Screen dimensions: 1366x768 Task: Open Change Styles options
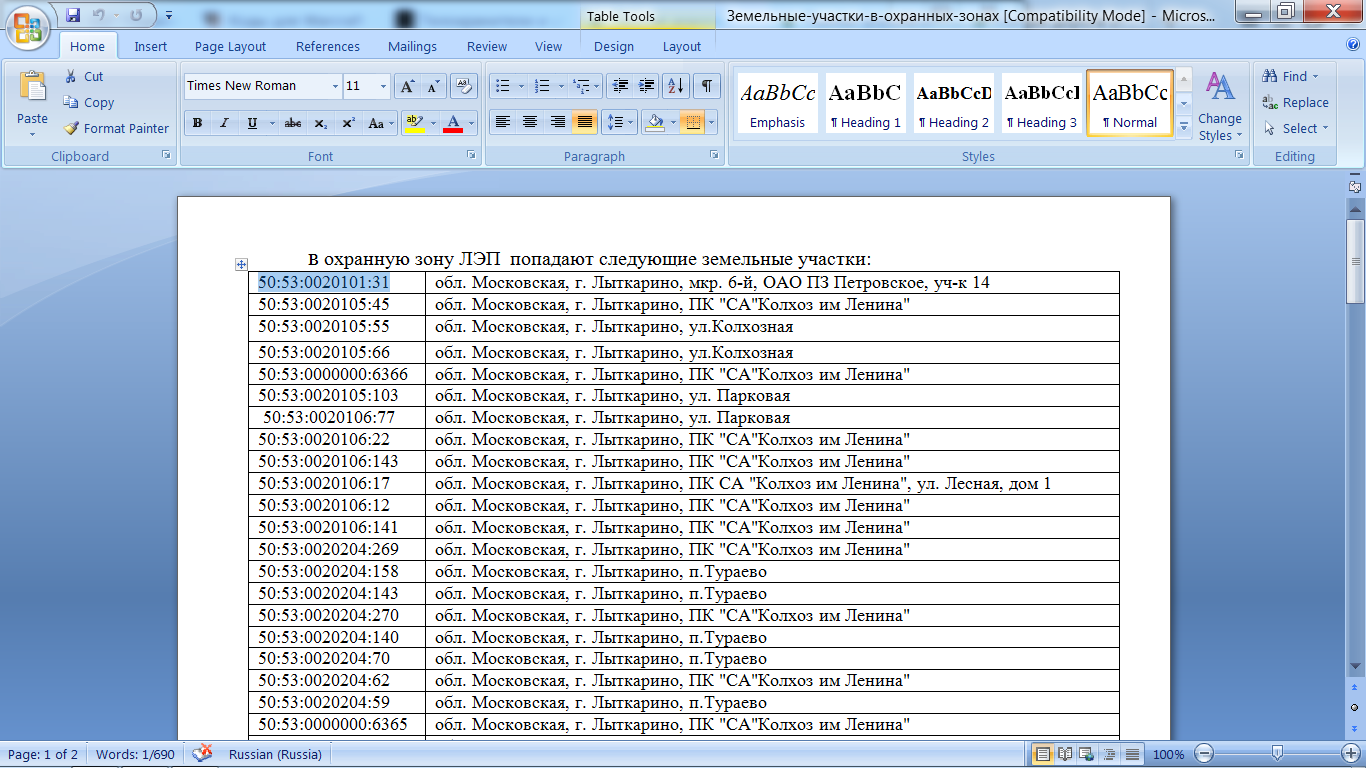pyautogui.click(x=1220, y=107)
